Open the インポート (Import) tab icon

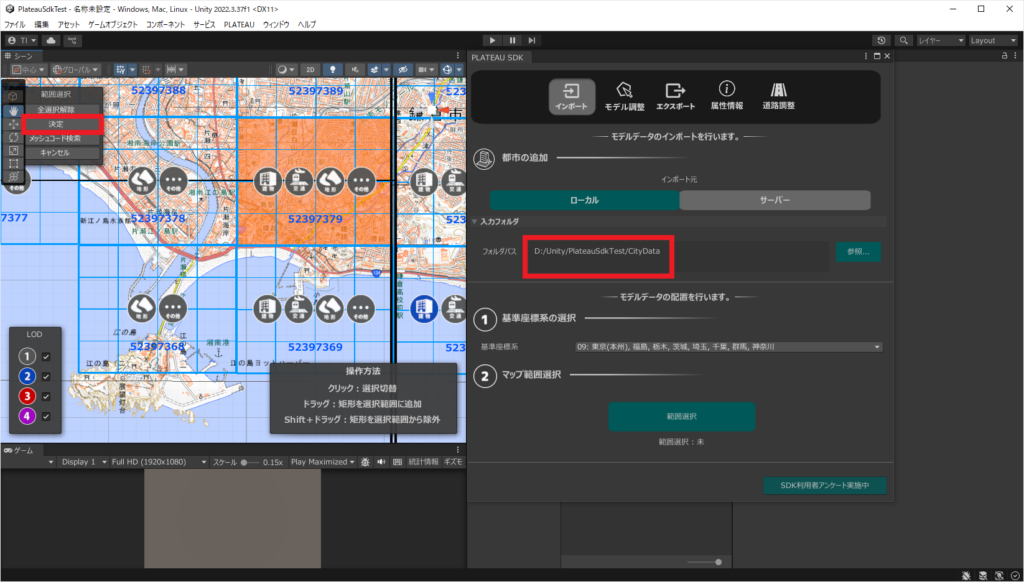click(571, 96)
